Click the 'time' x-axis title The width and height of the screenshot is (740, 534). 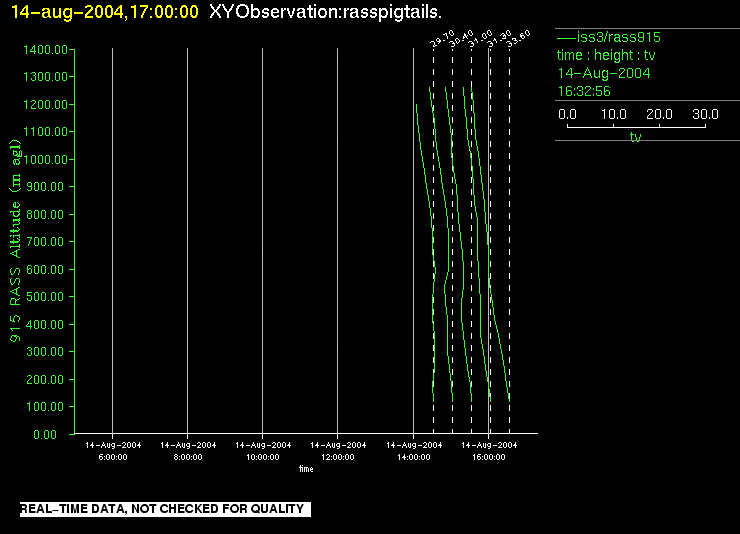[306, 469]
